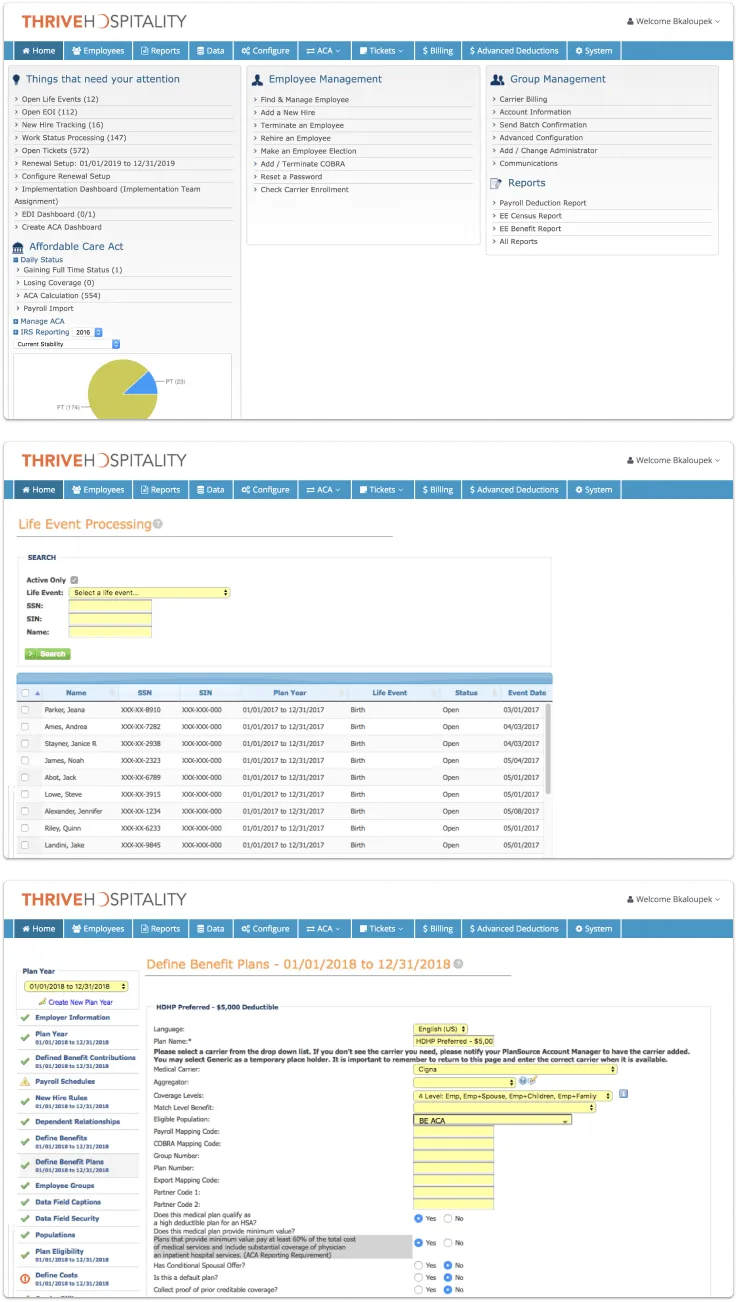This screenshot has width=737, height=1302.
Task: Tick the checkbox for Parker, Jeana
Action: (x=25, y=710)
